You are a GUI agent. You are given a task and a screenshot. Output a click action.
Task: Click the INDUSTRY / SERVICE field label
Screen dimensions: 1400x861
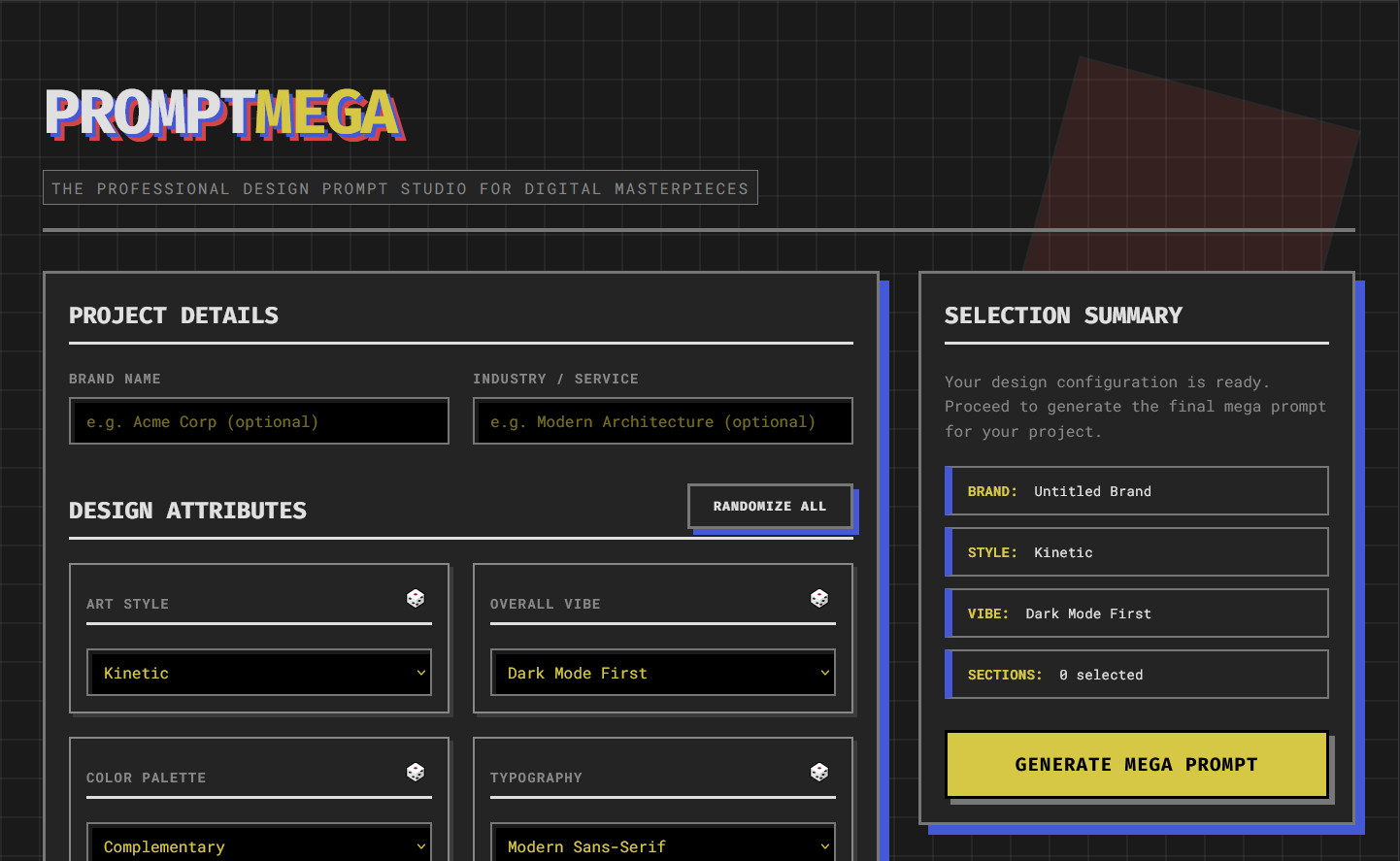click(x=555, y=379)
